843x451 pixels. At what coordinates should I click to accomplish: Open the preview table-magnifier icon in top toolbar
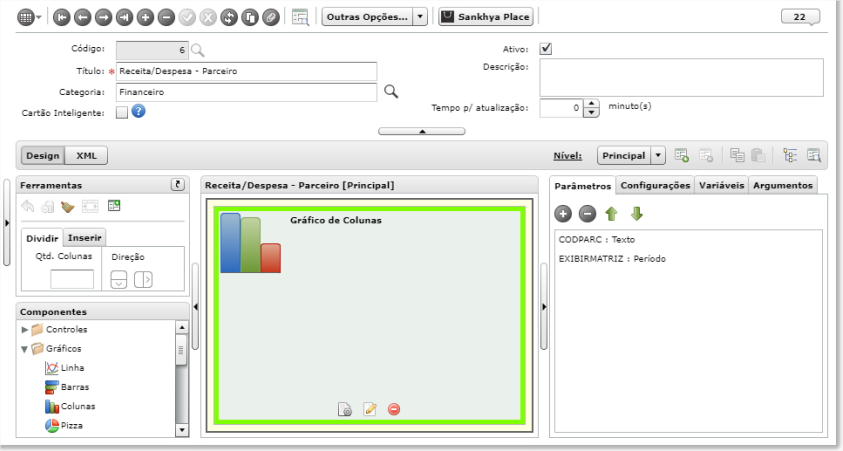pos(301,17)
